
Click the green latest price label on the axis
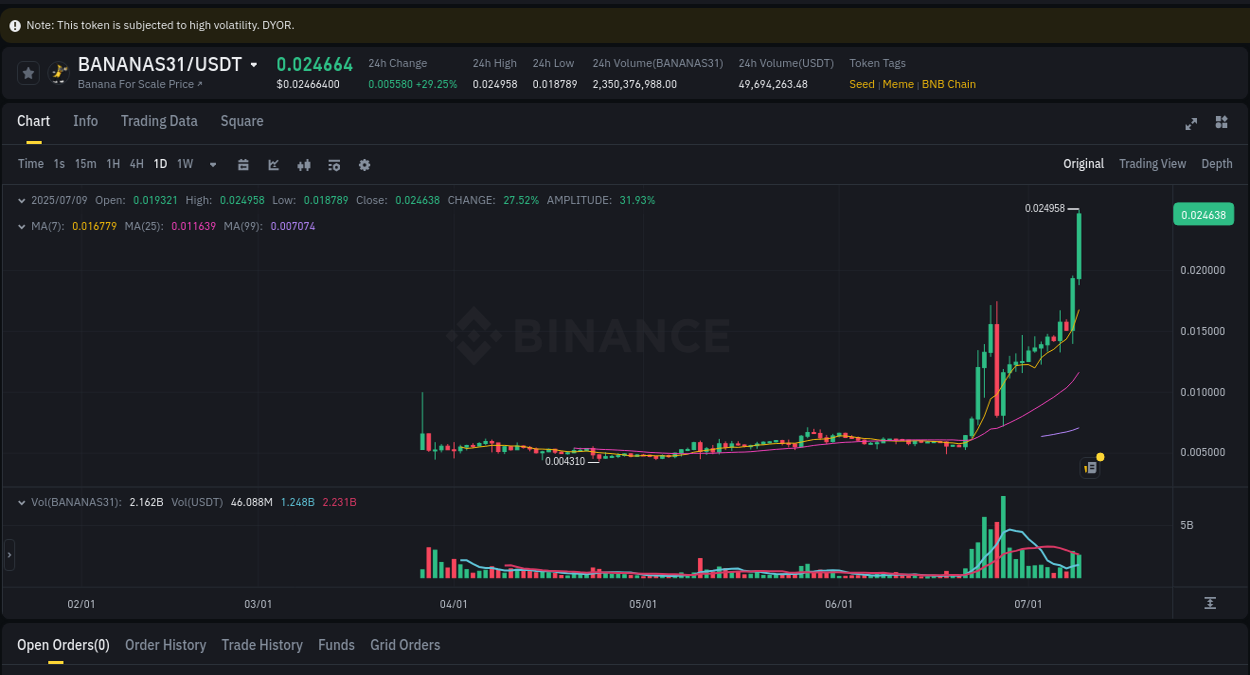[1203, 214]
